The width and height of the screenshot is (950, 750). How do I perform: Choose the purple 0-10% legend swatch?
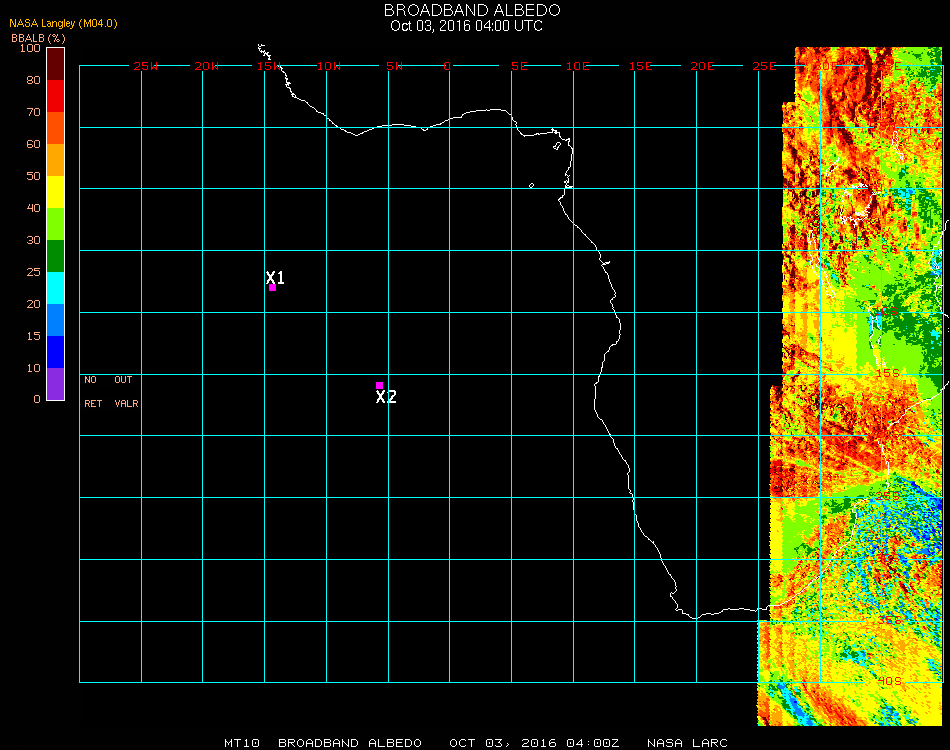55,384
